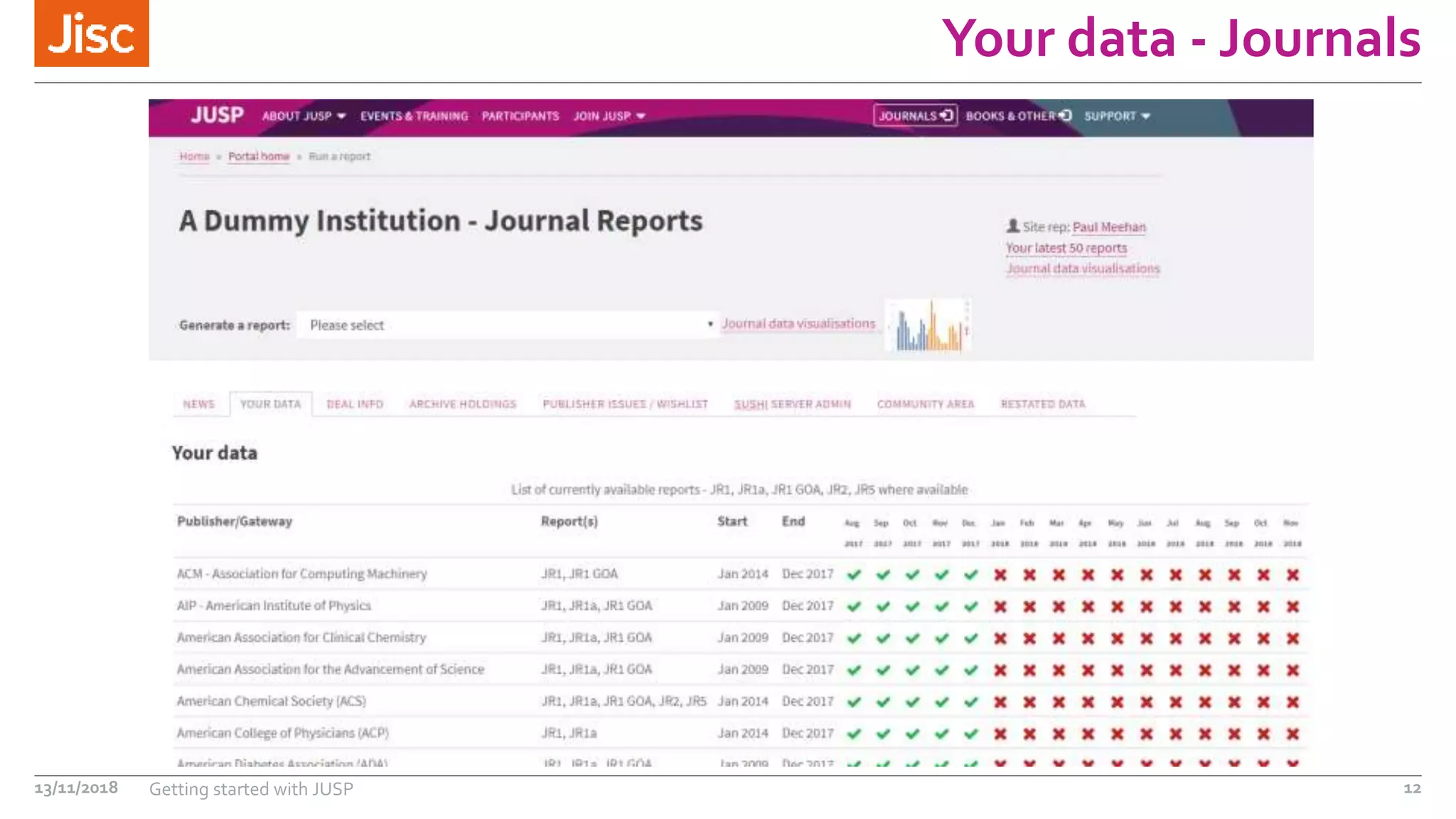Click the Start column header
Viewport: 1456px width, 819px height.
pyautogui.click(x=732, y=521)
